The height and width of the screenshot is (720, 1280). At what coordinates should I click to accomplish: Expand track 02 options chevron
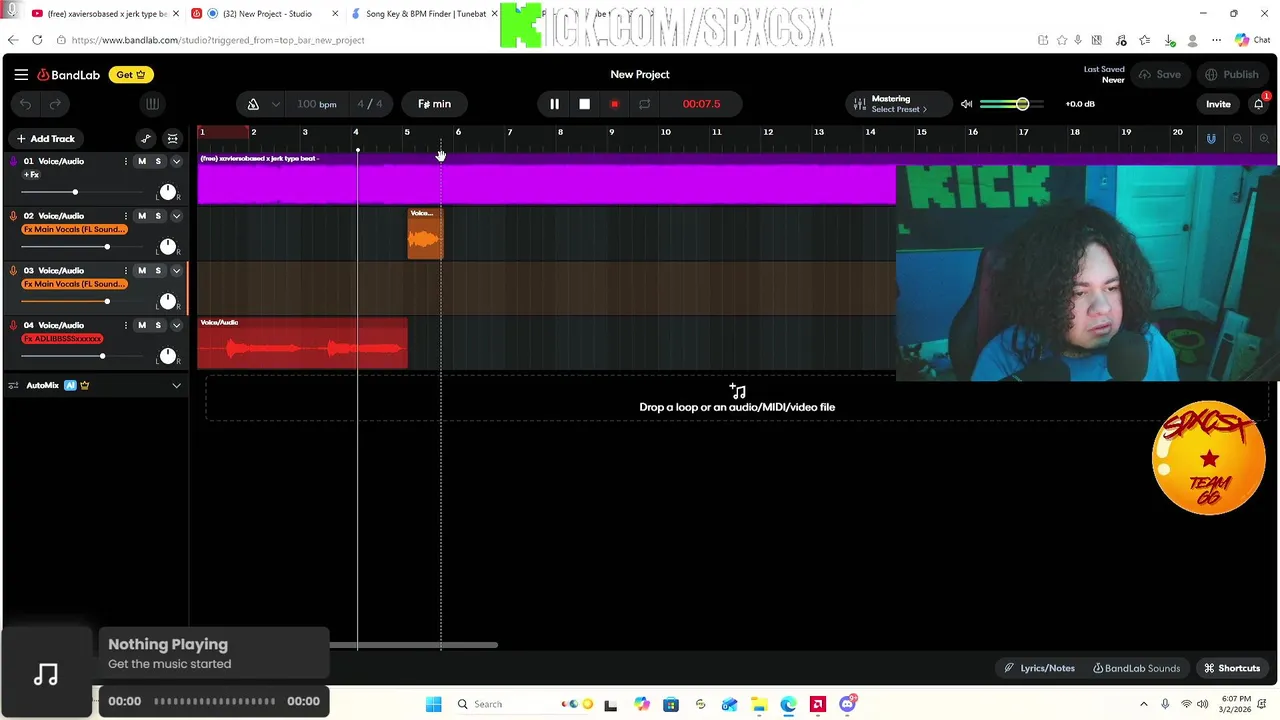coord(176,216)
